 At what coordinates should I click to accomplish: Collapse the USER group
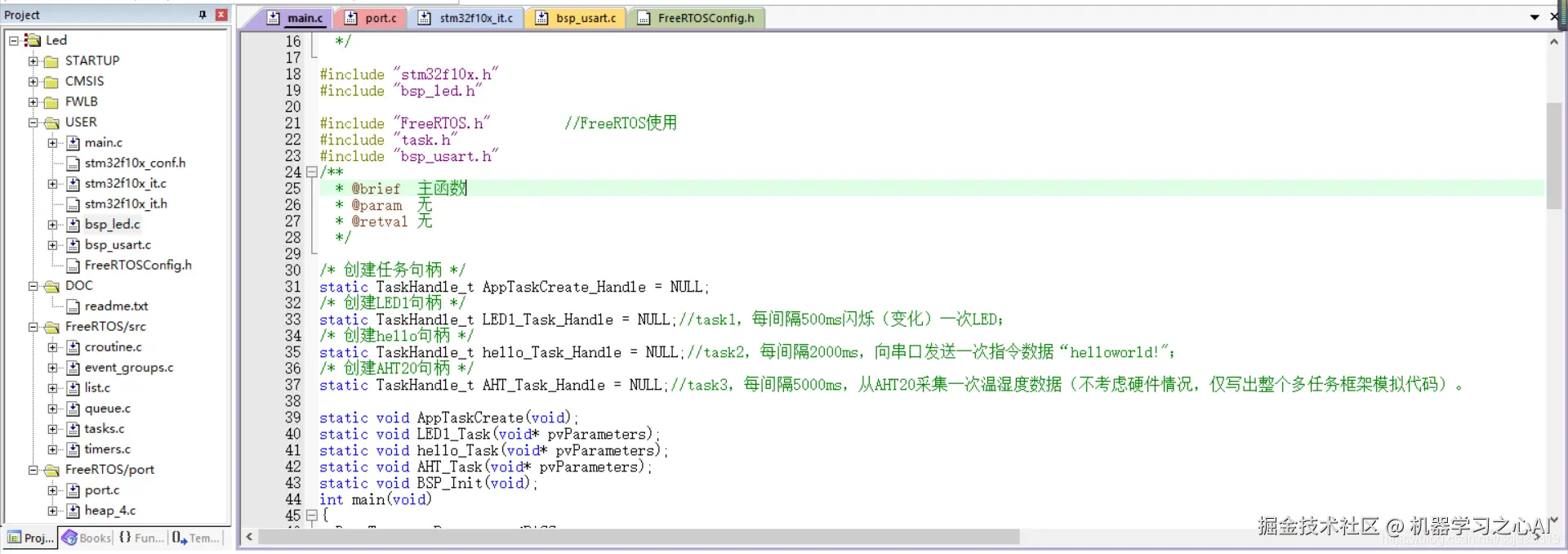33,122
